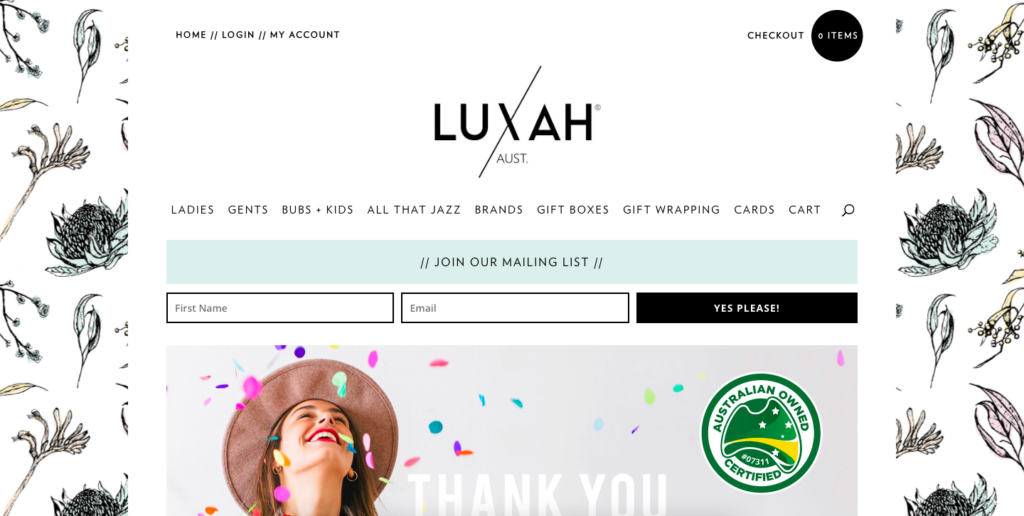Open the search magnifier icon
This screenshot has height=516, width=1024.
pyautogui.click(x=848, y=210)
